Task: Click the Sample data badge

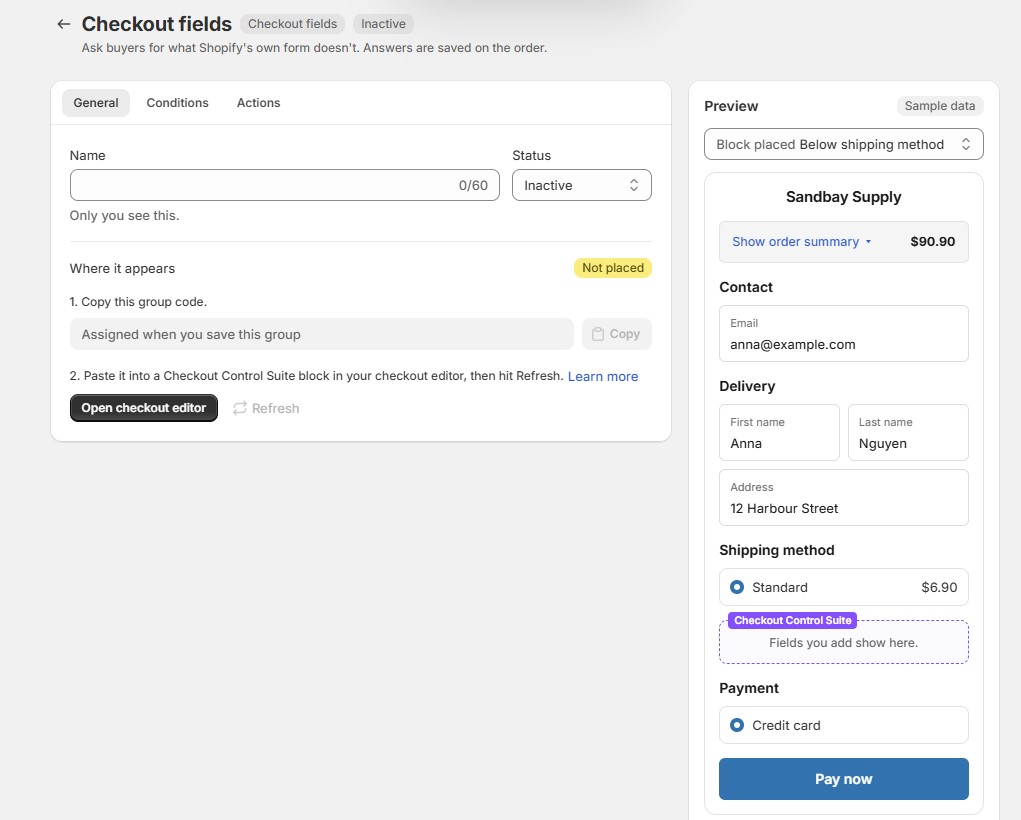Action: tap(940, 106)
